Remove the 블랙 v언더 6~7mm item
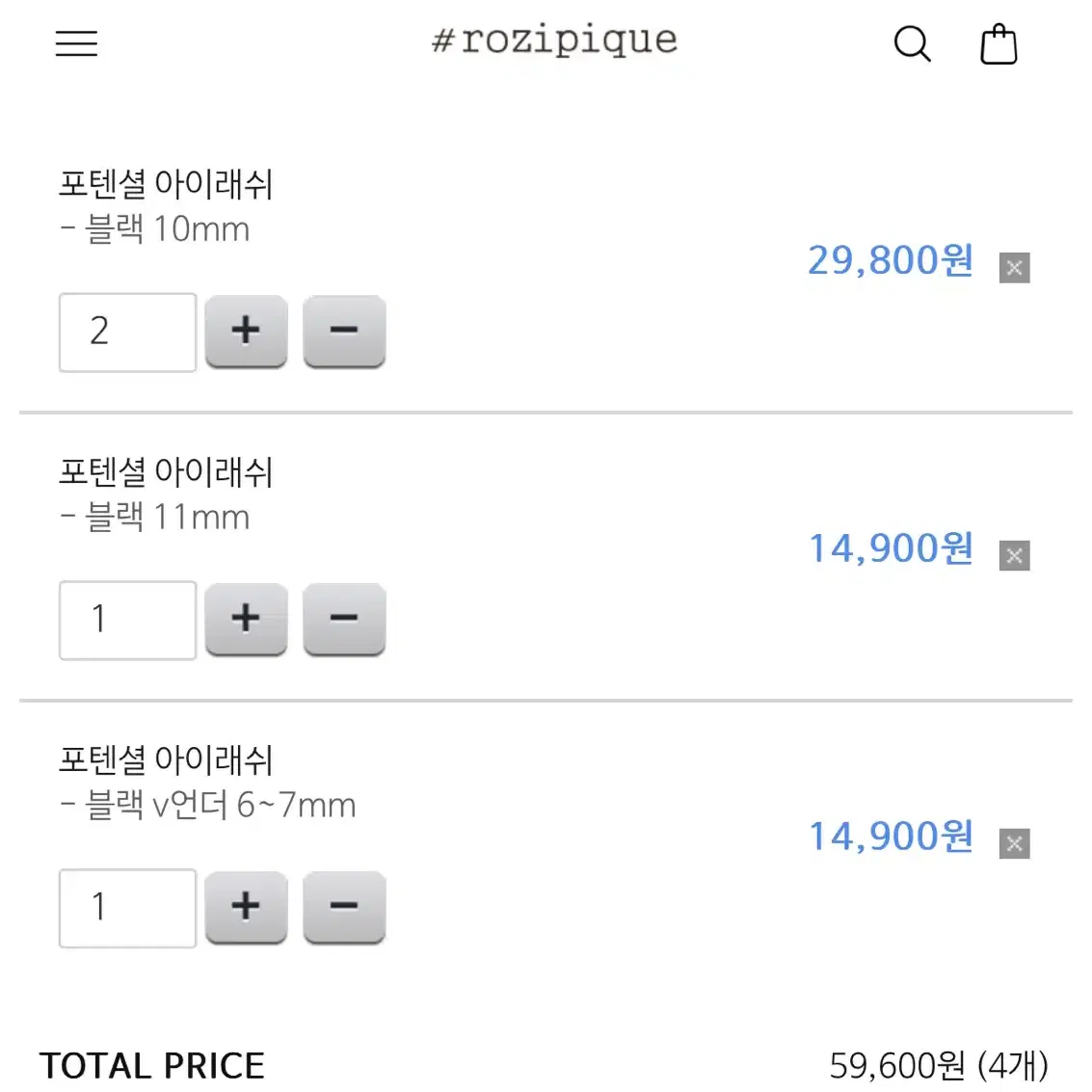1092x1092 pixels. pyautogui.click(x=1014, y=844)
